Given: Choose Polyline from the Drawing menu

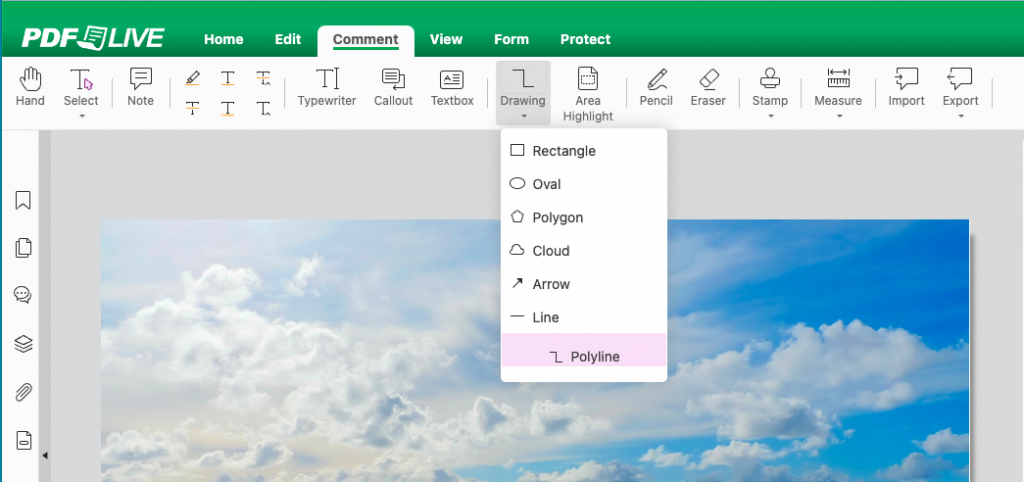Looking at the screenshot, I should (x=584, y=350).
